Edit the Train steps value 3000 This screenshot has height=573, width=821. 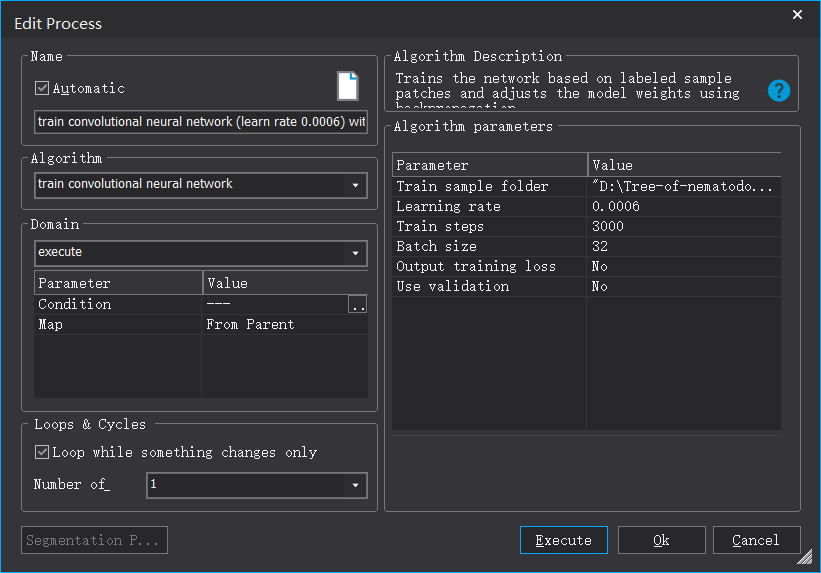[684, 226]
